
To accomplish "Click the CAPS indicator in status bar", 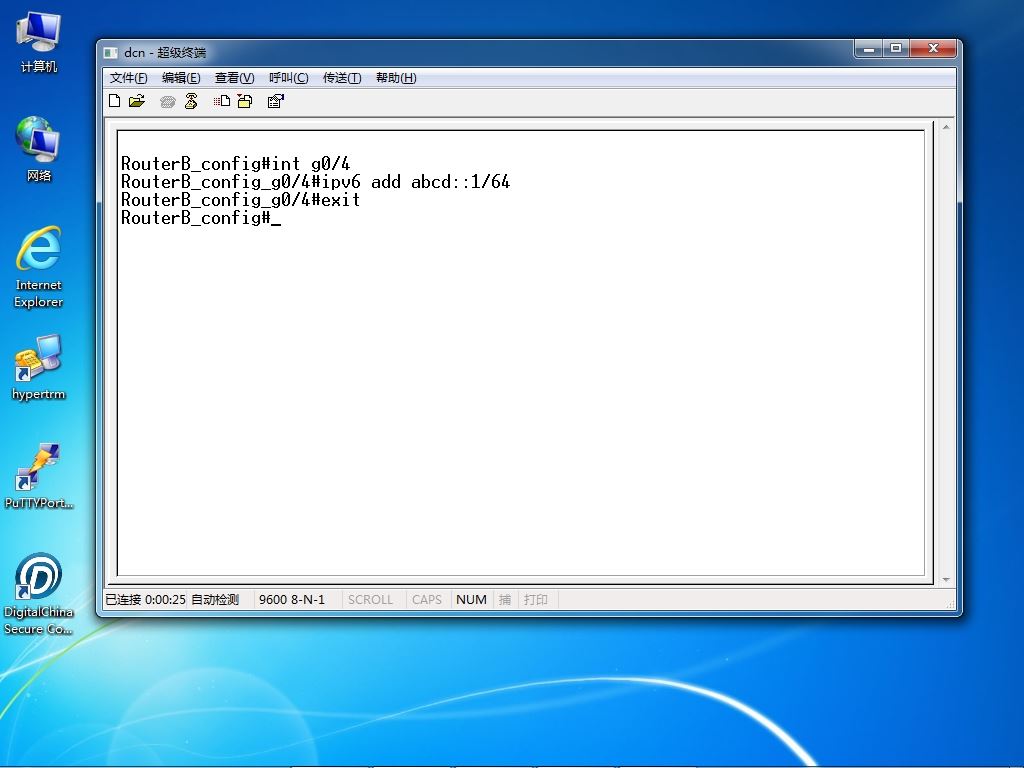I will click(x=427, y=600).
